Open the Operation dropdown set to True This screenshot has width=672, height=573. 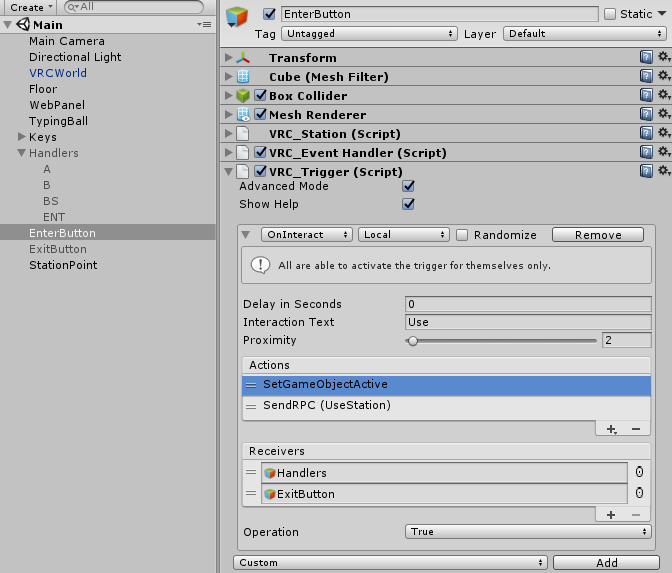point(528,531)
